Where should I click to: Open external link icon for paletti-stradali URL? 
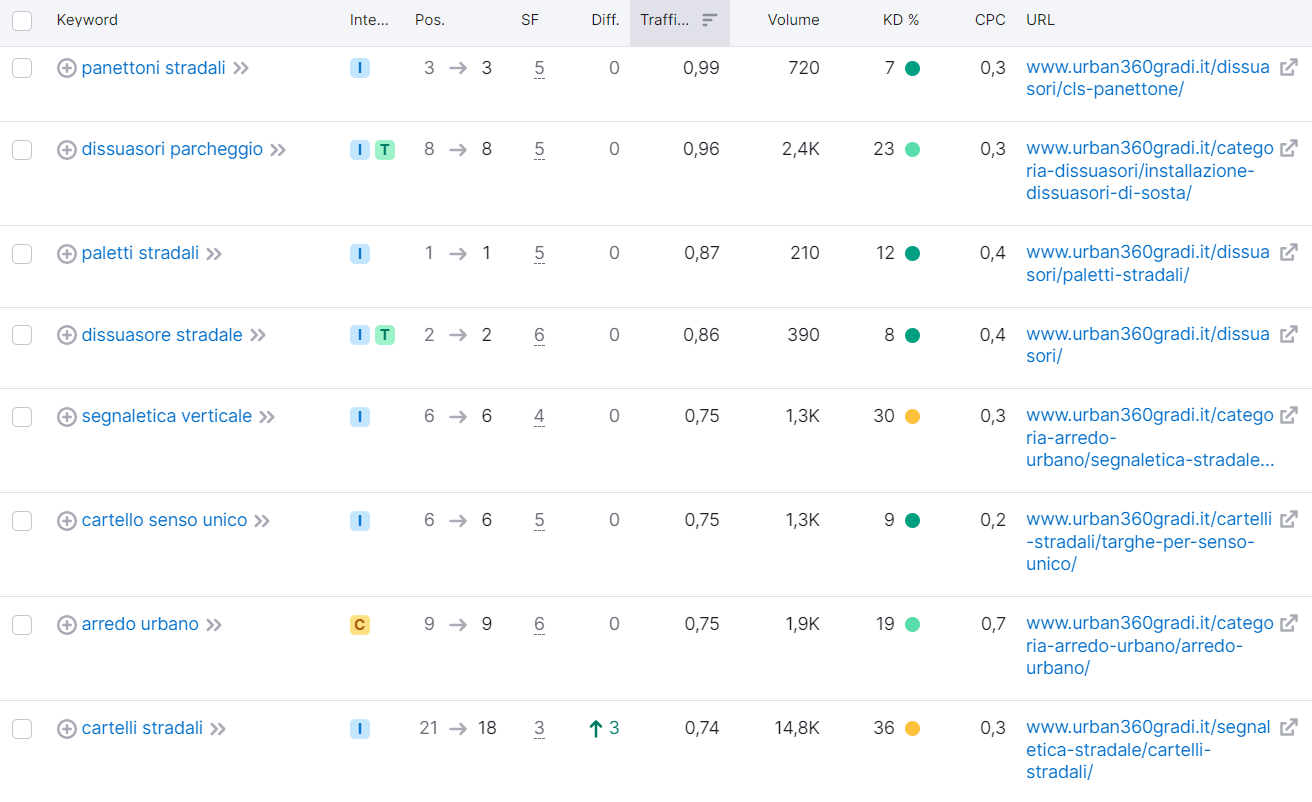[1289, 253]
